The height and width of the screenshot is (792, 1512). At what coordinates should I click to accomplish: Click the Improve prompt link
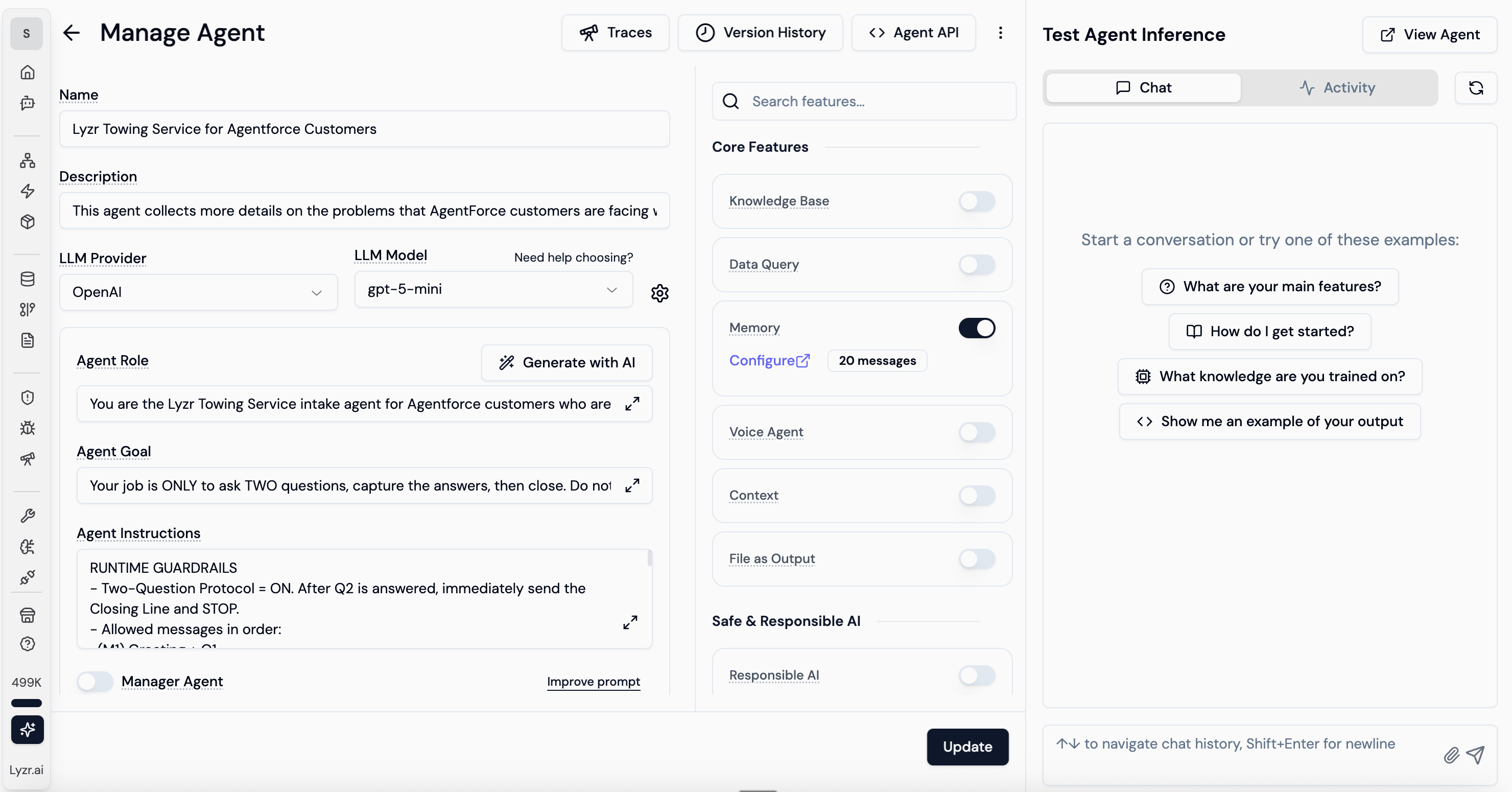point(593,682)
